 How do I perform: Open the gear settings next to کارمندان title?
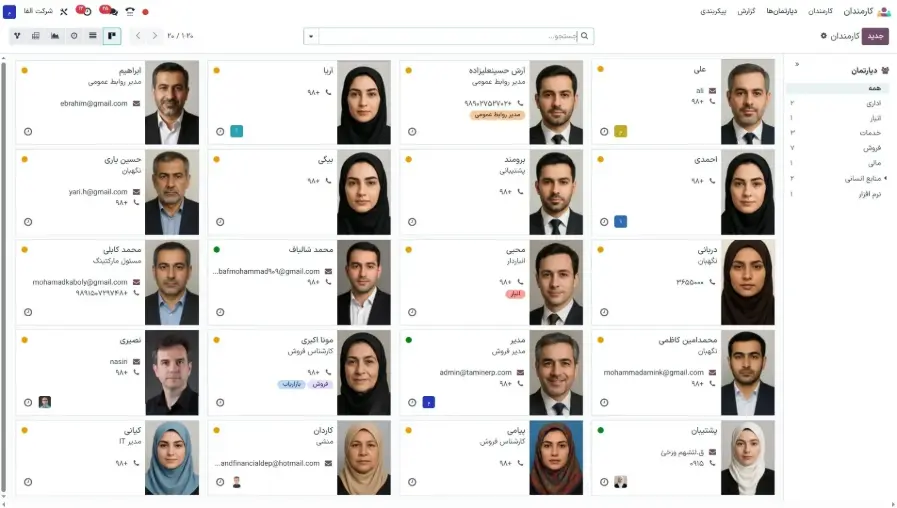[824, 35]
